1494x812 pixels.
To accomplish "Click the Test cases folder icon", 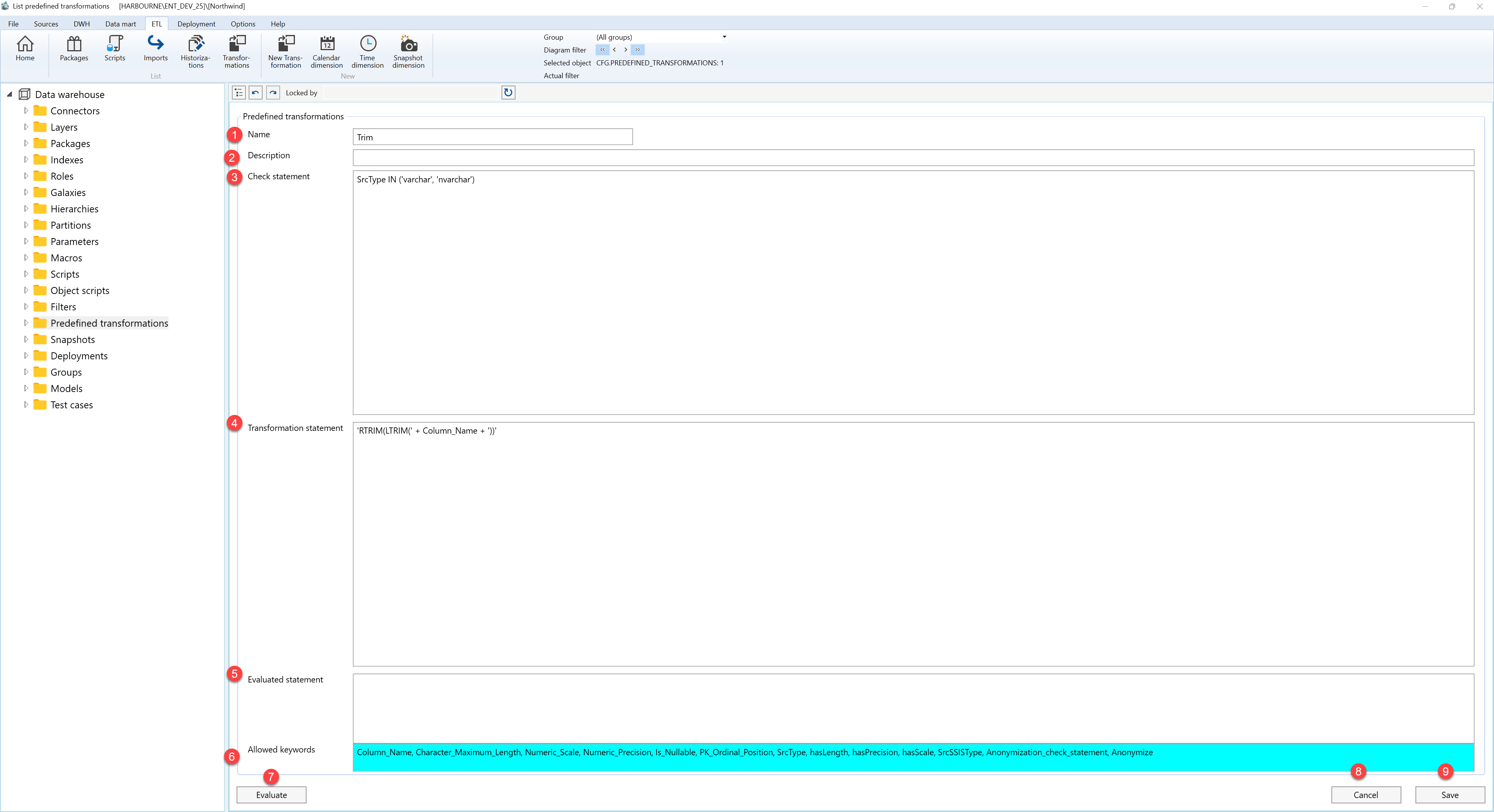I will [x=40, y=404].
